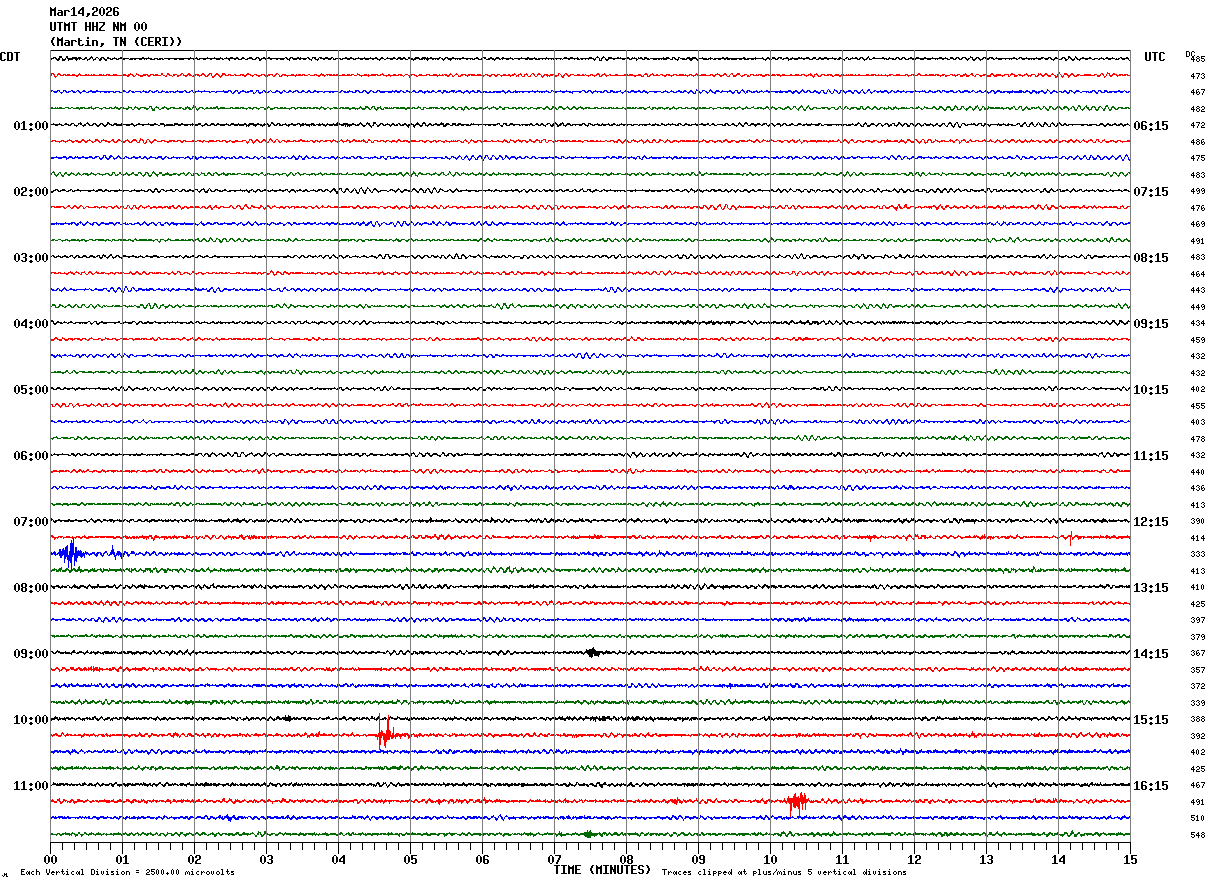
Task: Click the blue seismic burst near minute 00
Action: 71,553
